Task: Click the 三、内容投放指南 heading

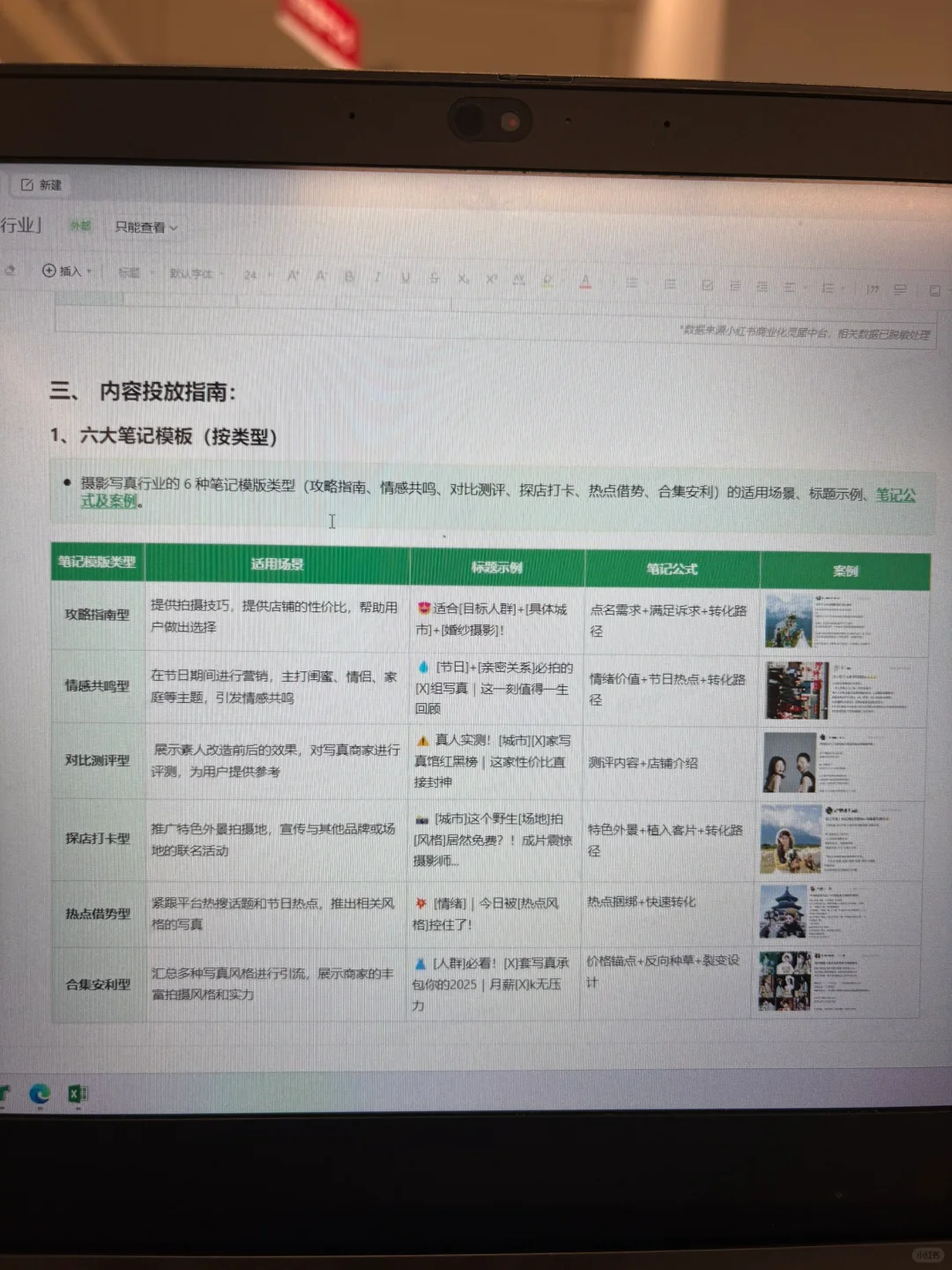Action: pyautogui.click(x=143, y=390)
